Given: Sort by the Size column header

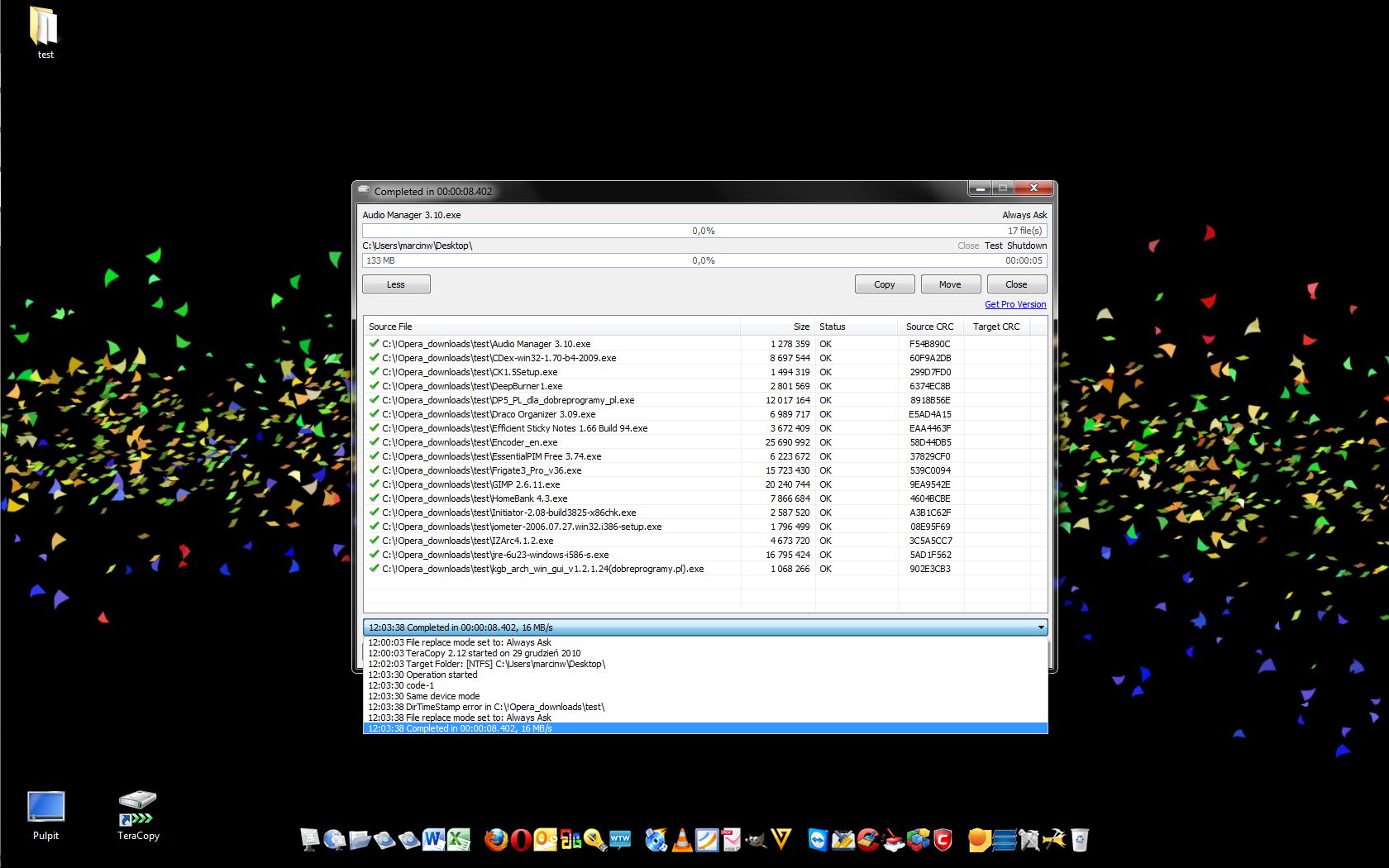Looking at the screenshot, I should click(x=778, y=327).
